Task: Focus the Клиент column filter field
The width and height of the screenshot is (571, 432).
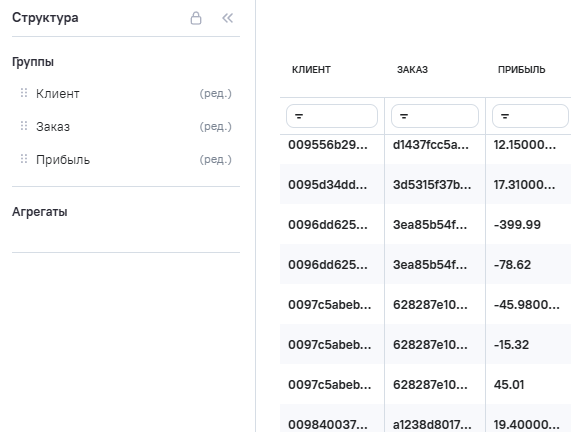Action: coord(332,116)
